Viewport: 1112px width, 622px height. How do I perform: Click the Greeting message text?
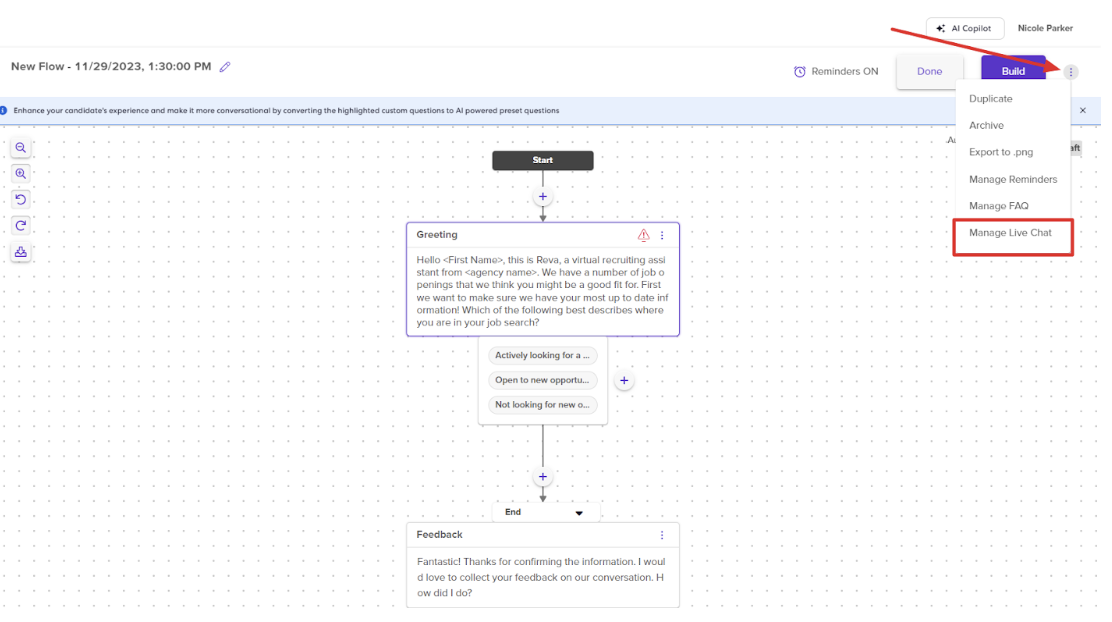(543, 291)
